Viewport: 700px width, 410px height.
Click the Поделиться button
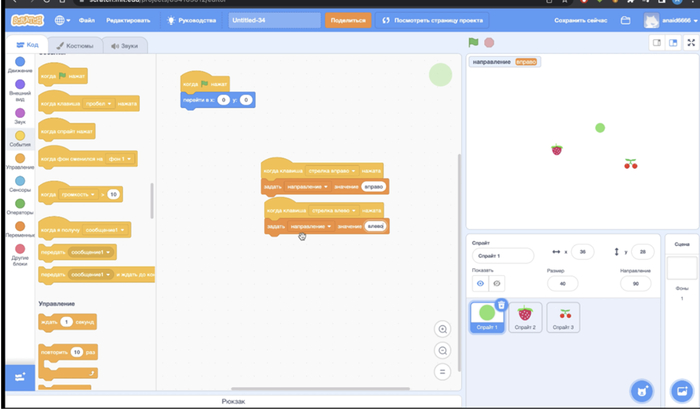coord(347,20)
